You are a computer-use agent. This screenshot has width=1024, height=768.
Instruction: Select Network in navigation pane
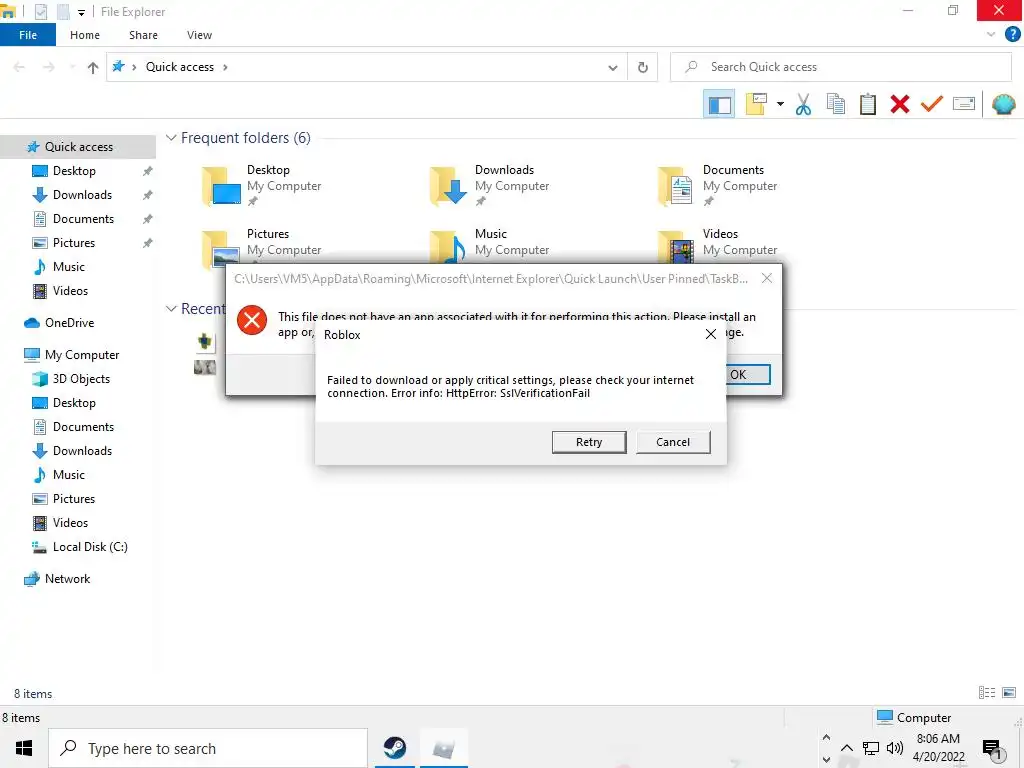(67, 579)
